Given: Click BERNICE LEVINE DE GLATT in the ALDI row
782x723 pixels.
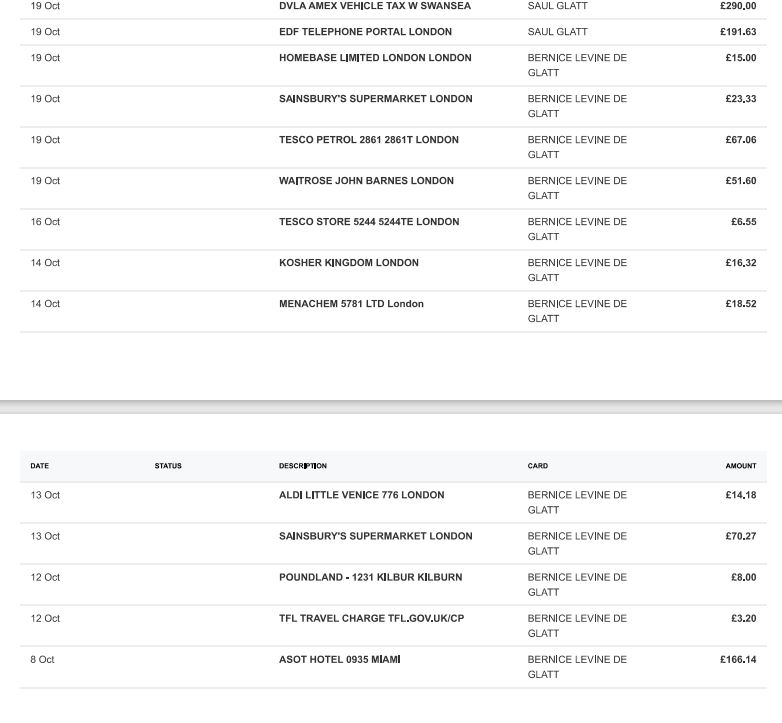Looking at the screenshot, I should pos(577,503).
